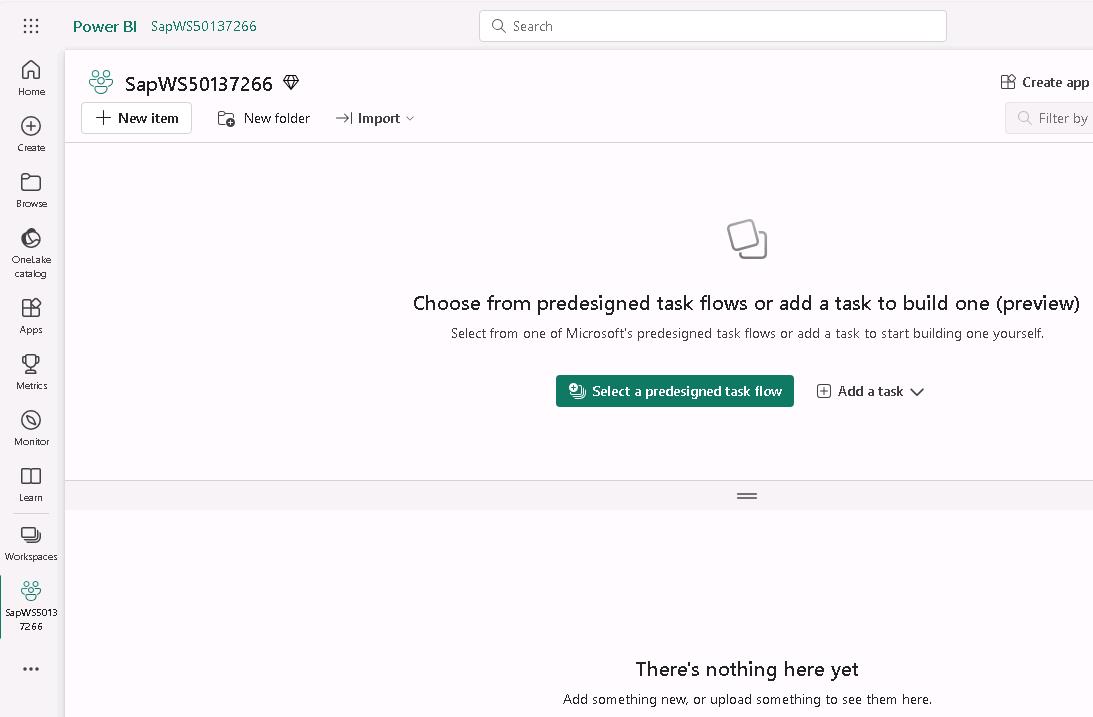Image resolution: width=1093 pixels, height=717 pixels.
Task: Open the Learn center
Action: [x=31, y=484]
